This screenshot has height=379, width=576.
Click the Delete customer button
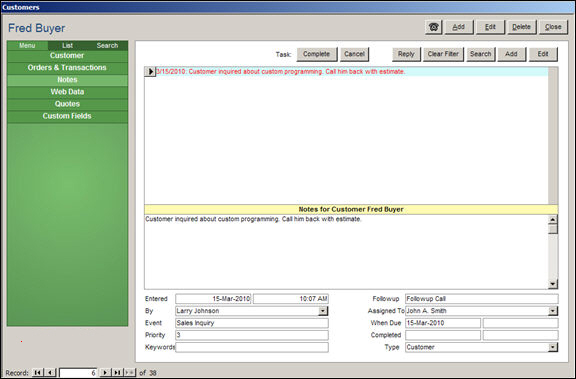522,27
